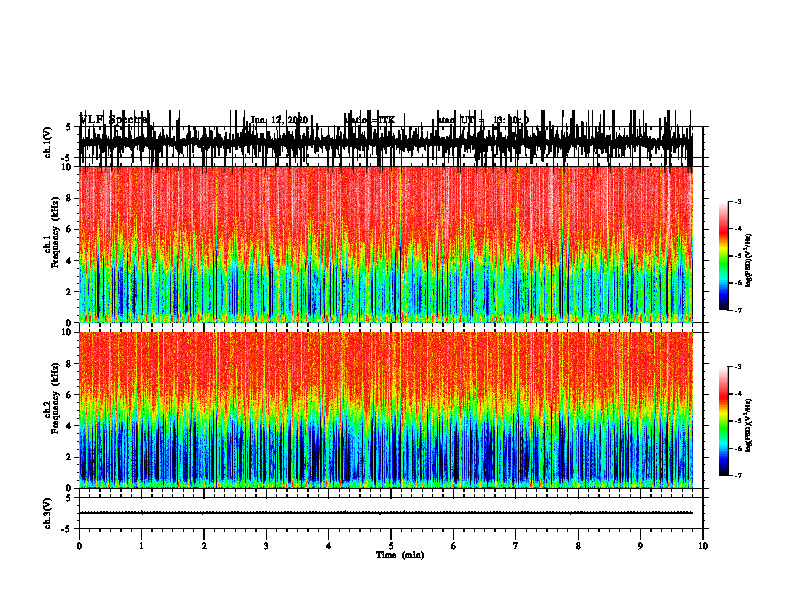Click time axis tick label '5'
Screen dimensions: 792x612
[391, 546]
